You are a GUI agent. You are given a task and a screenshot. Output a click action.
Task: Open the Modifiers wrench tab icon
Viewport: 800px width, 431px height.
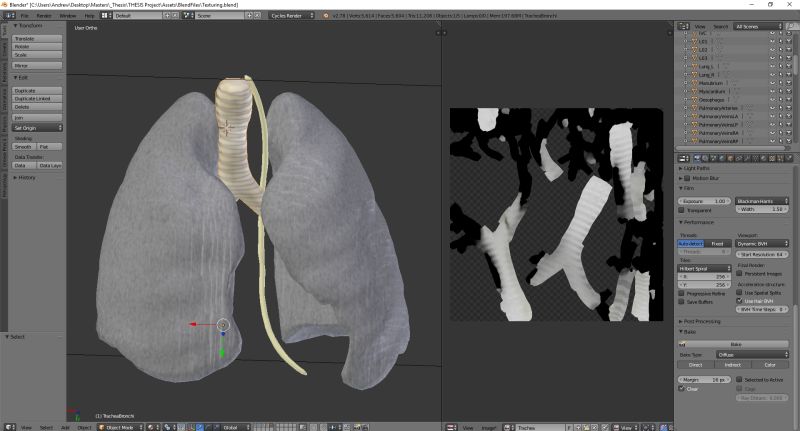point(747,158)
